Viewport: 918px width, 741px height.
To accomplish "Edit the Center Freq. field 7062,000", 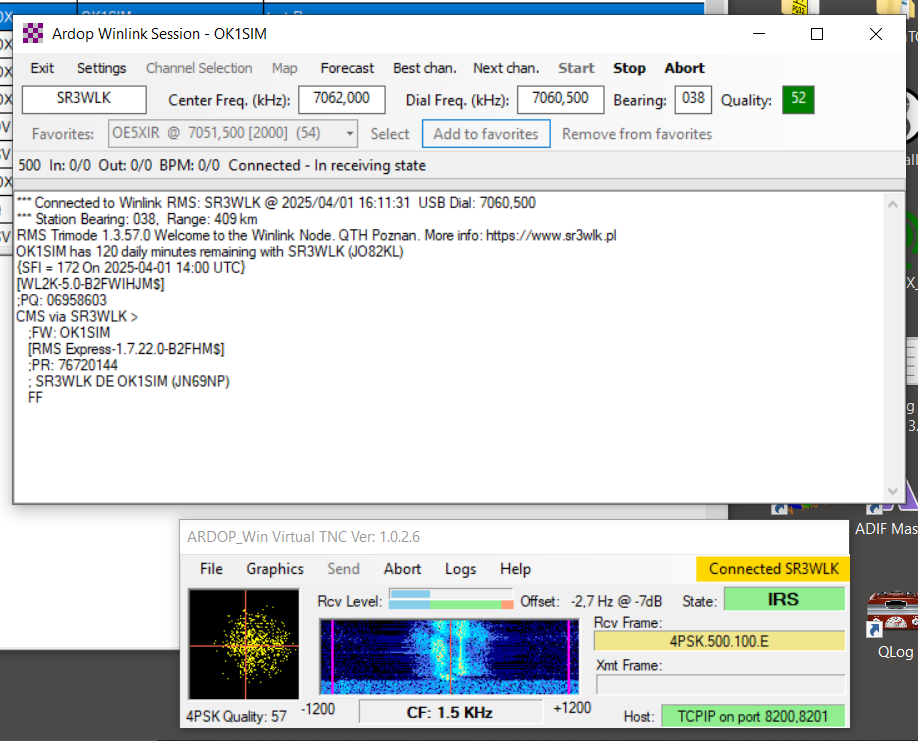I will 341,99.
